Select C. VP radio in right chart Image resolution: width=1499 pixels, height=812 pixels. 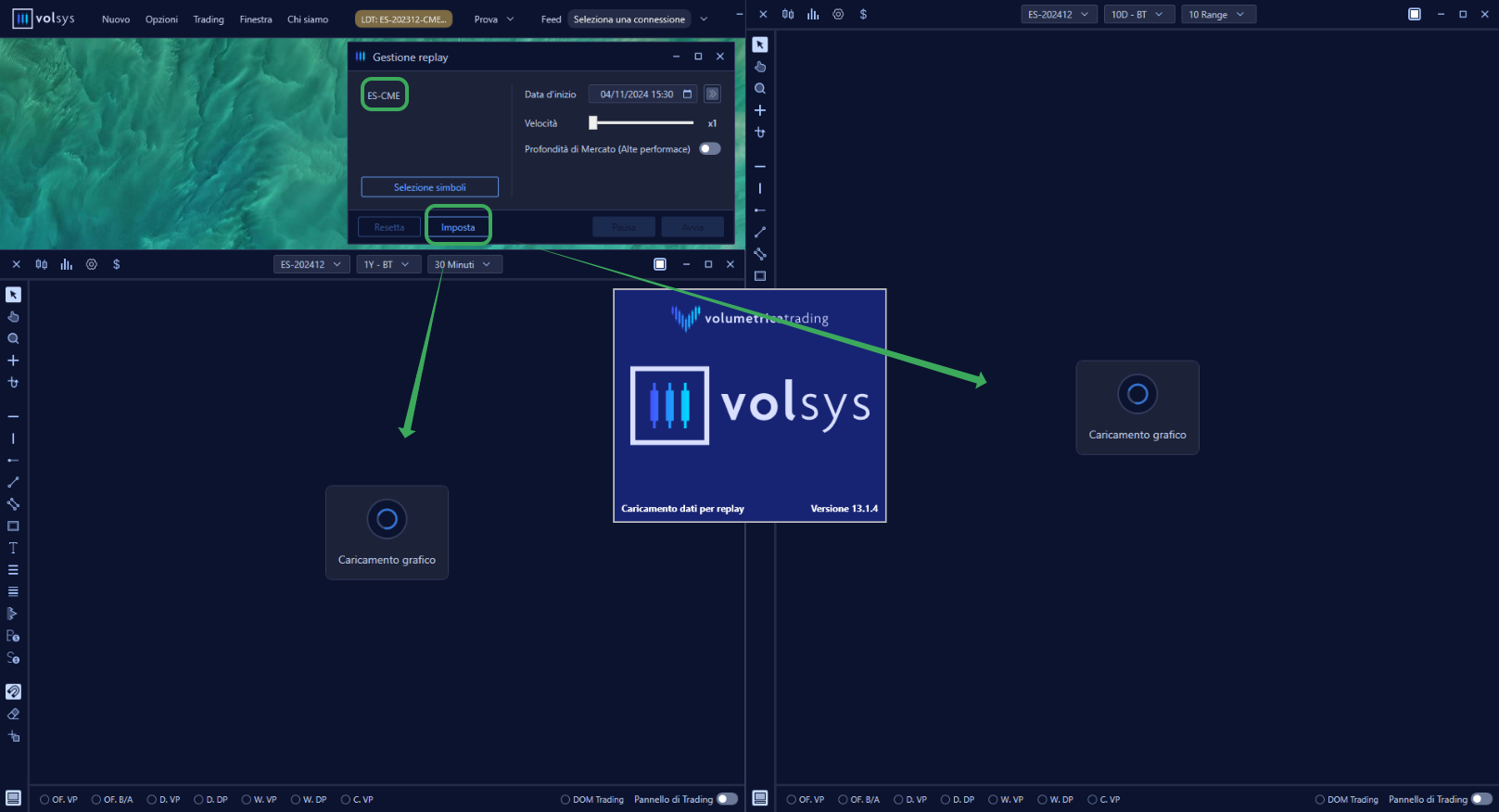tap(1104, 799)
